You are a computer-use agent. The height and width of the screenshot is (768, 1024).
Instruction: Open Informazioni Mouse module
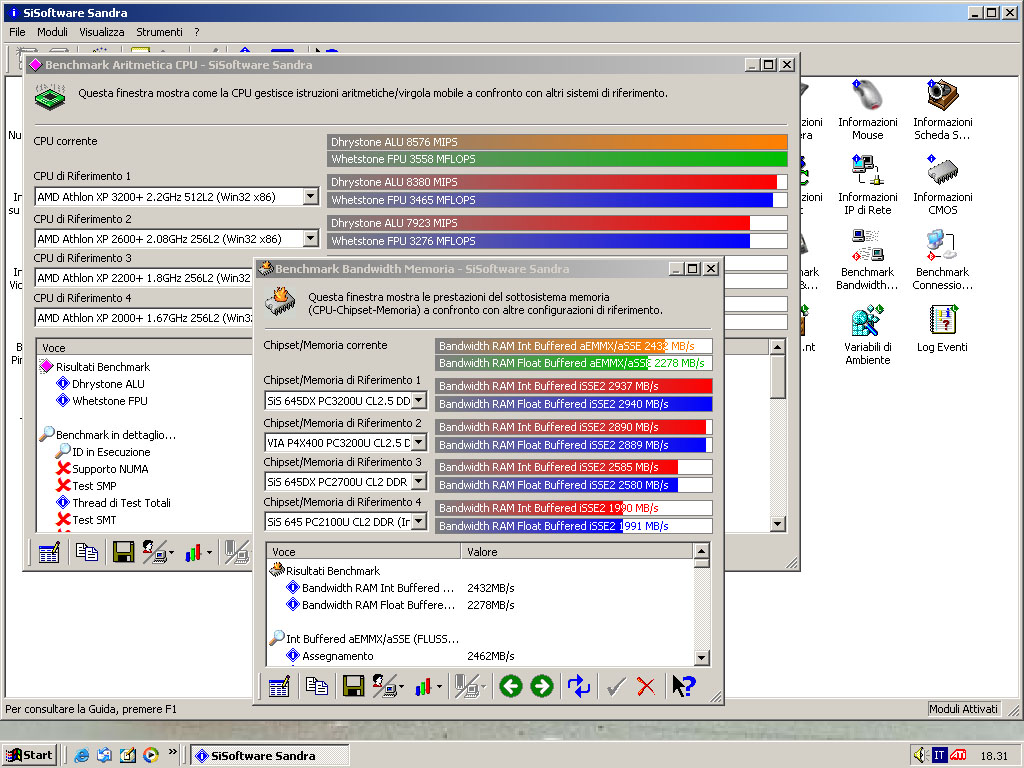[x=867, y=109]
